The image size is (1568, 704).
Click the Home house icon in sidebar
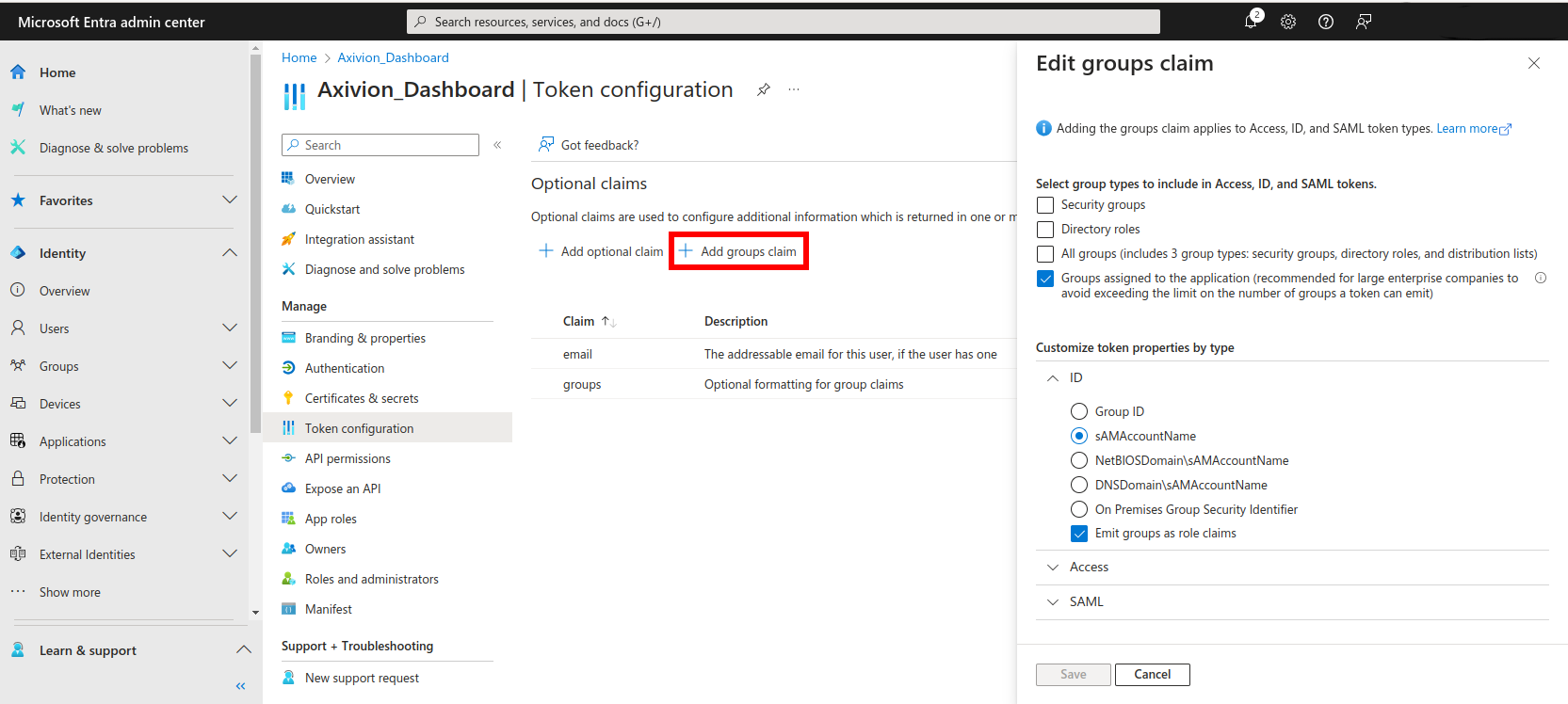coord(18,72)
